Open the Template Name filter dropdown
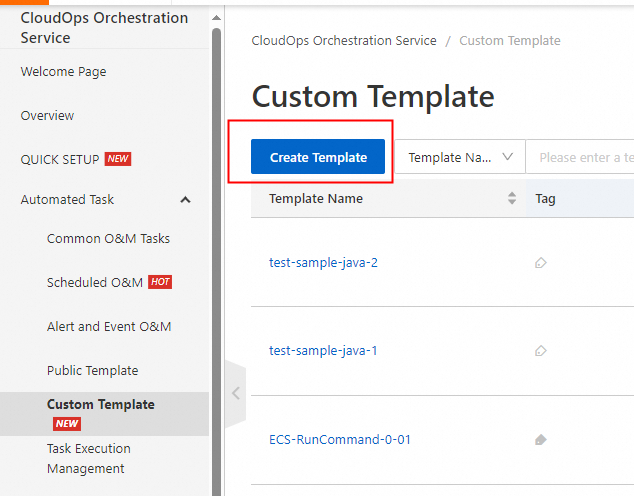This screenshot has width=634, height=496. (461, 157)
